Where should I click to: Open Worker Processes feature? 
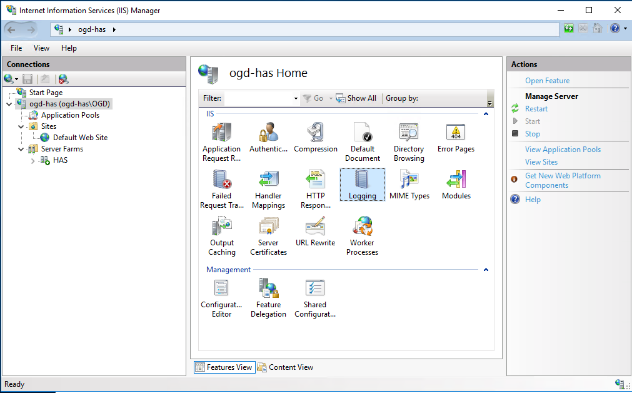coord(362,236)
